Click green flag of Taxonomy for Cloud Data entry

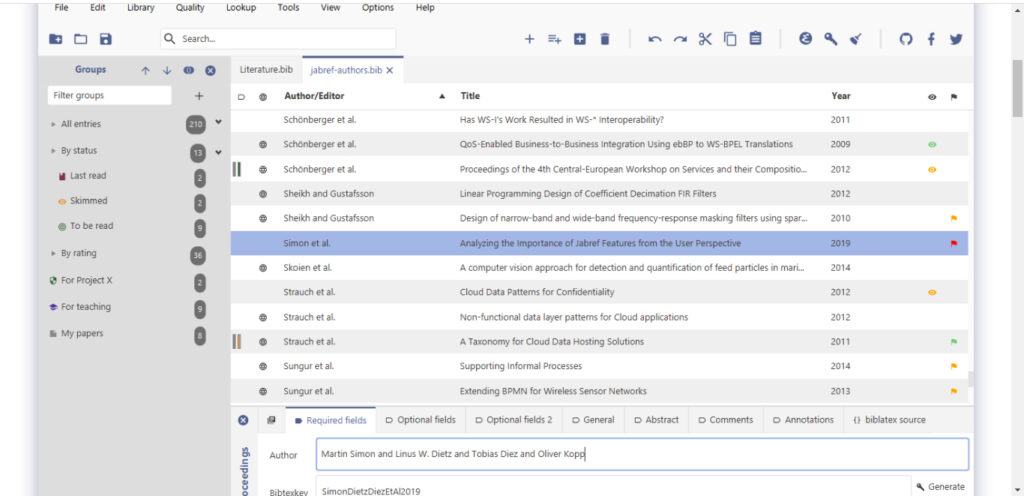[x=954, y=342]
